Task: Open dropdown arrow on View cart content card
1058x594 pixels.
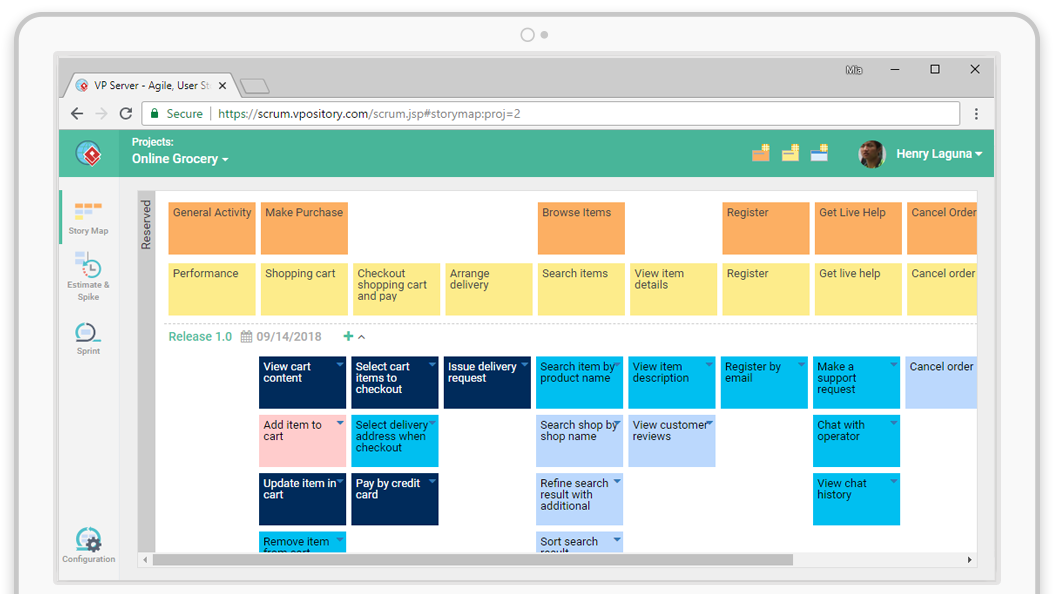Action: [x=340, y=365]
